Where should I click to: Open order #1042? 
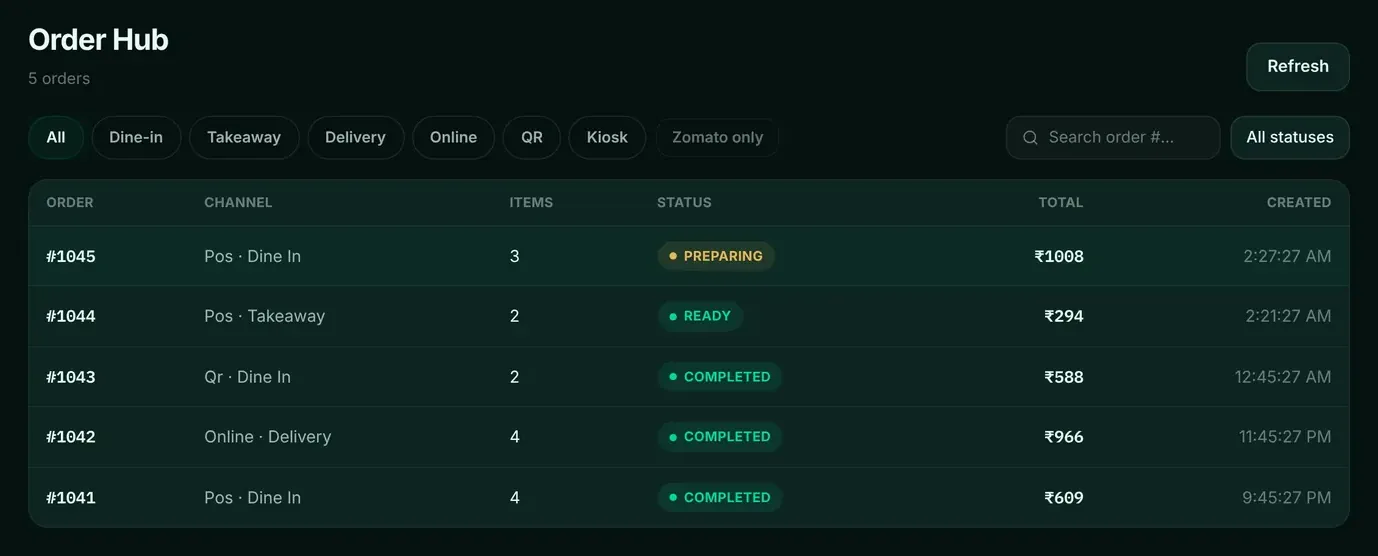point(689,437)
